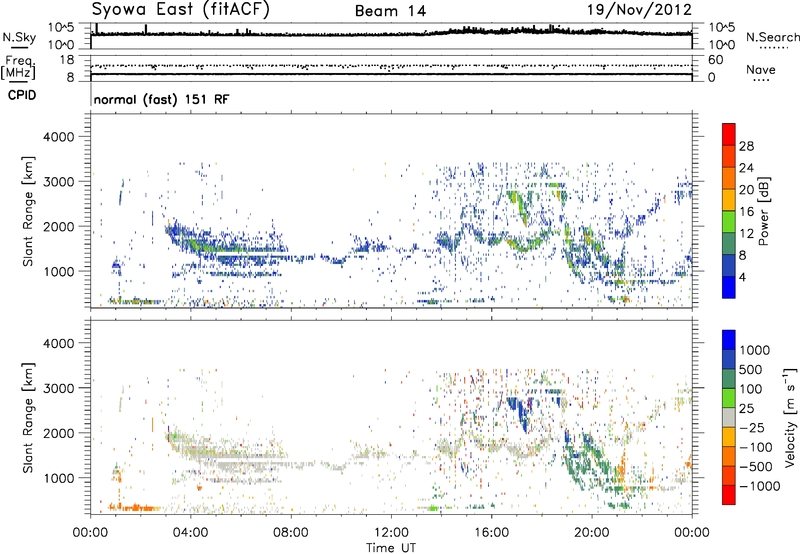
Task: Click the "4000" range tick in the power panel
Action: click(58, 137)
